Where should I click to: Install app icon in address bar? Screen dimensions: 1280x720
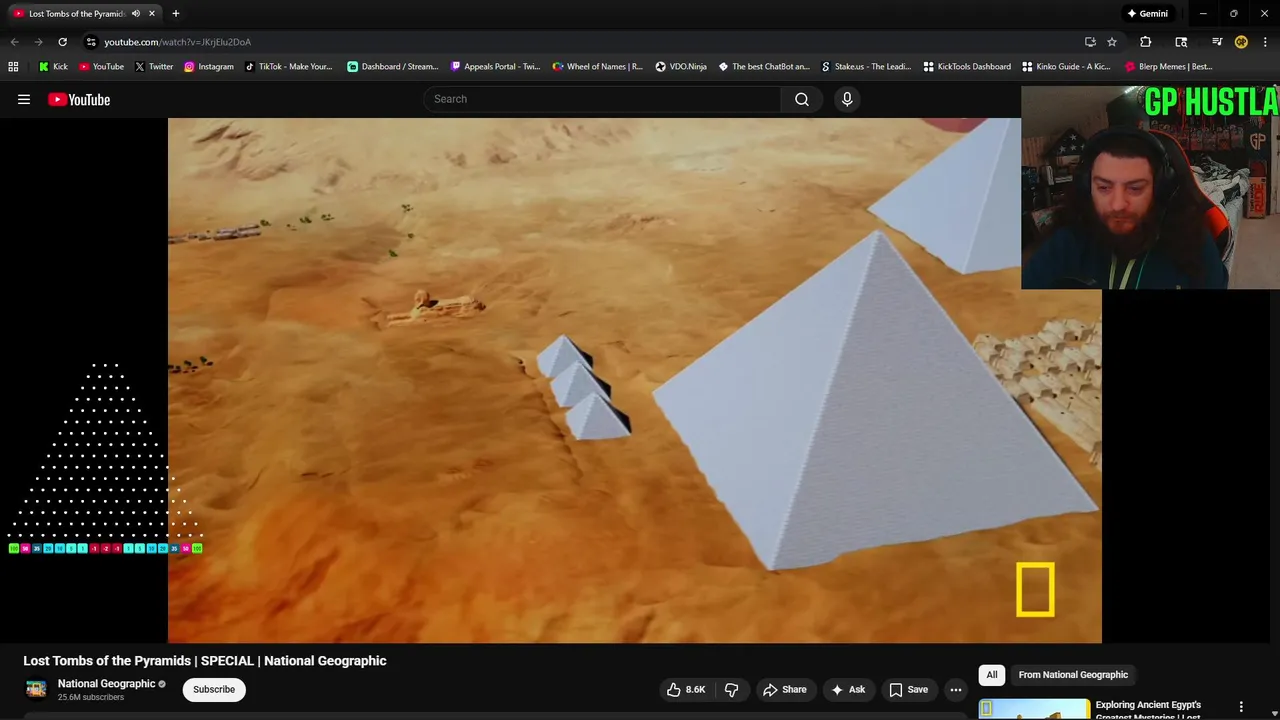tap(1090, 42)
